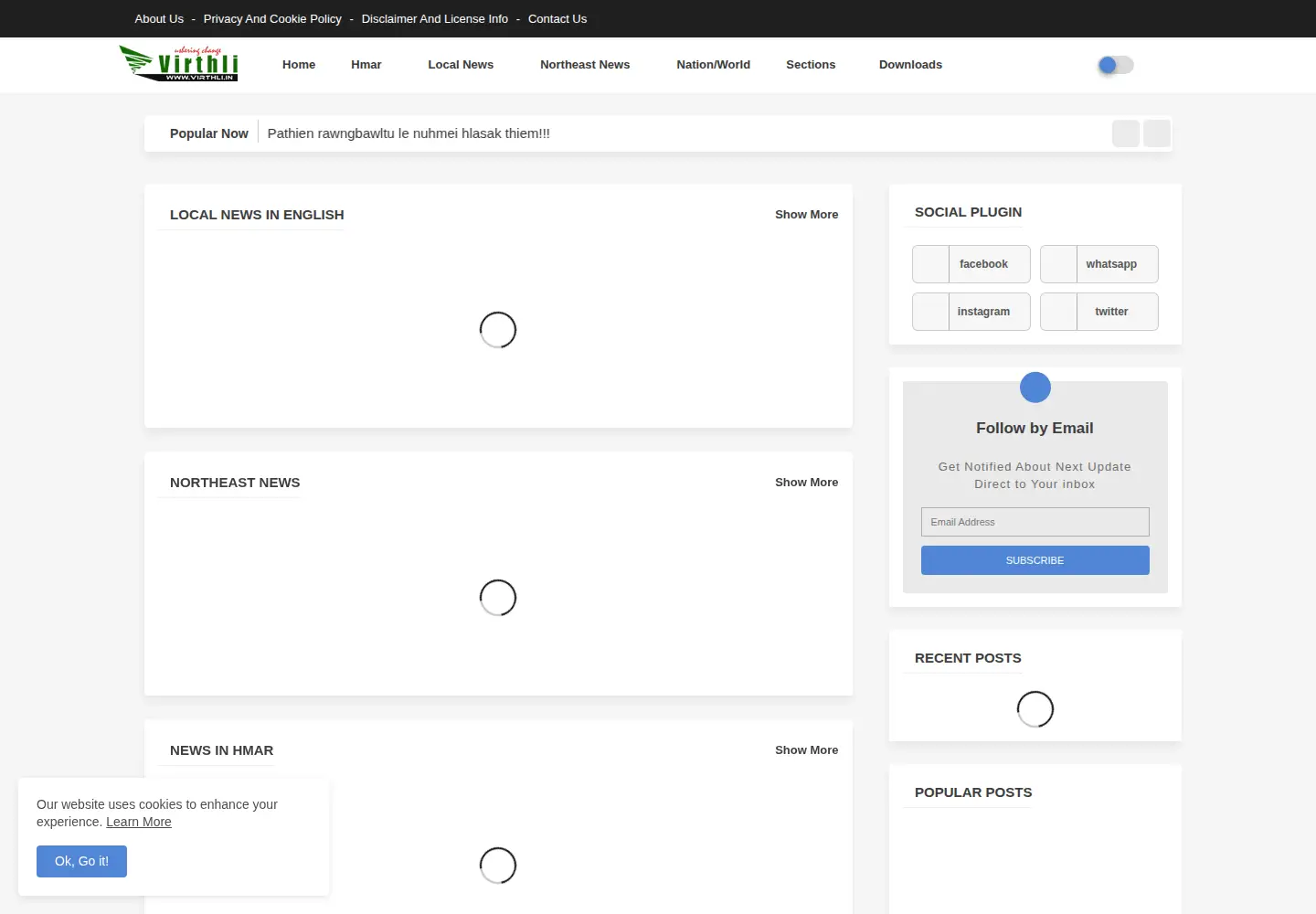Screen dimensions: 1316x914
Task: Open Disclaimer And License Info link
Action: tap(435, 18)
